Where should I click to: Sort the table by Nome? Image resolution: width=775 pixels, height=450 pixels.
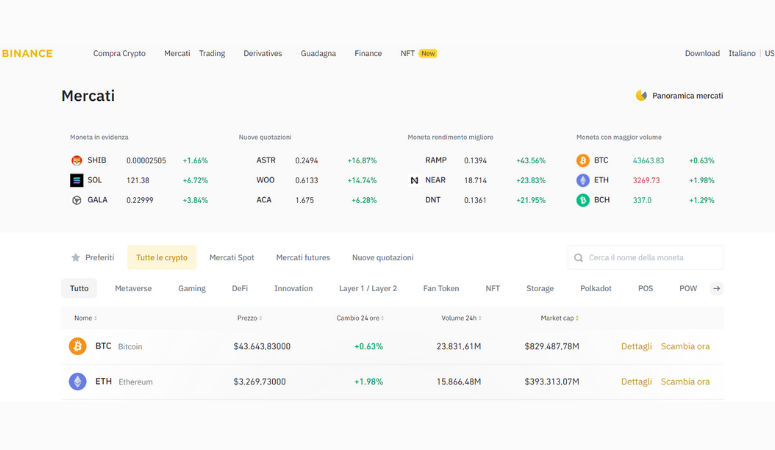(x=85, y=318)
